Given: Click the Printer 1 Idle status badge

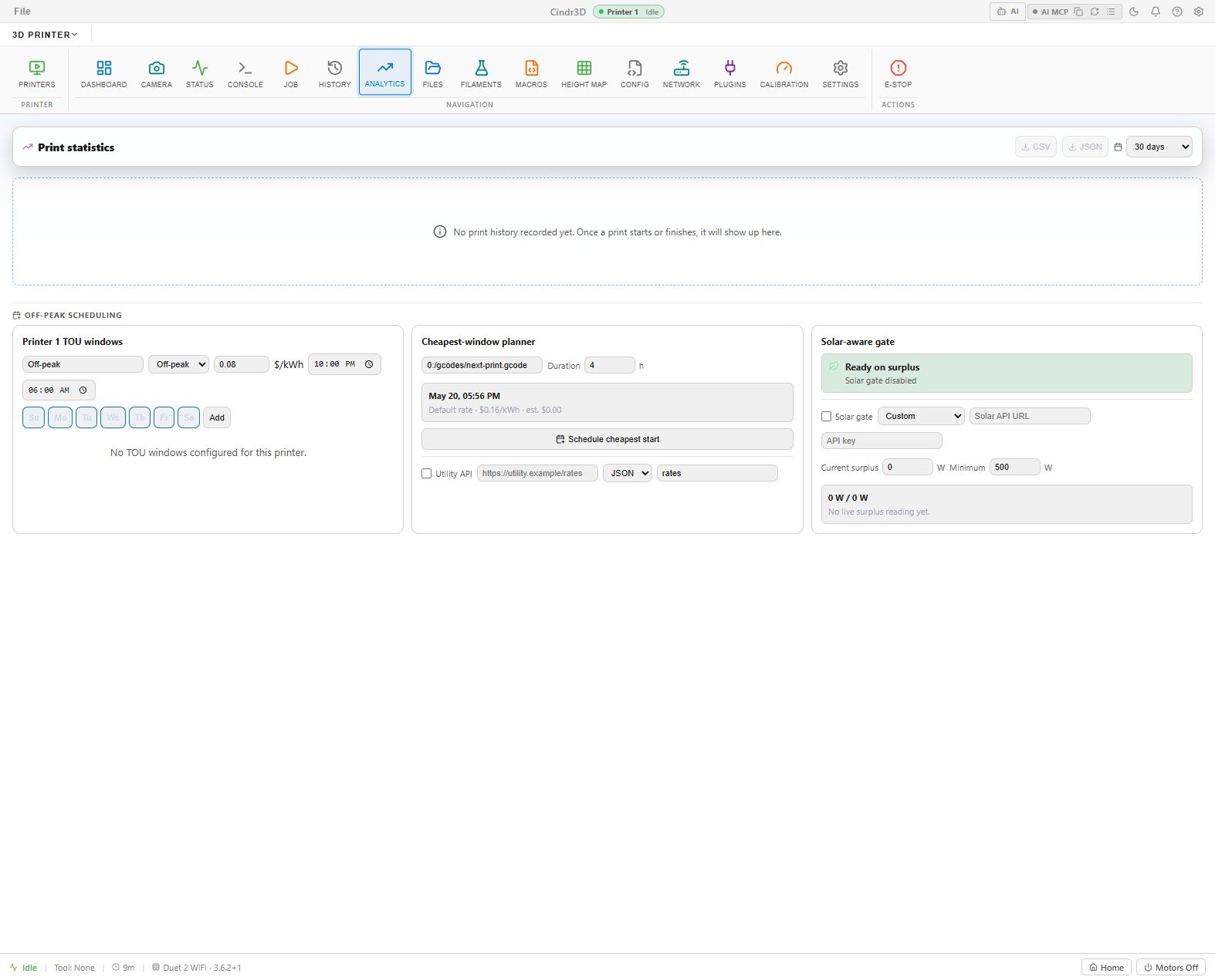Looking at the screenshot, I should coord(628,12).
